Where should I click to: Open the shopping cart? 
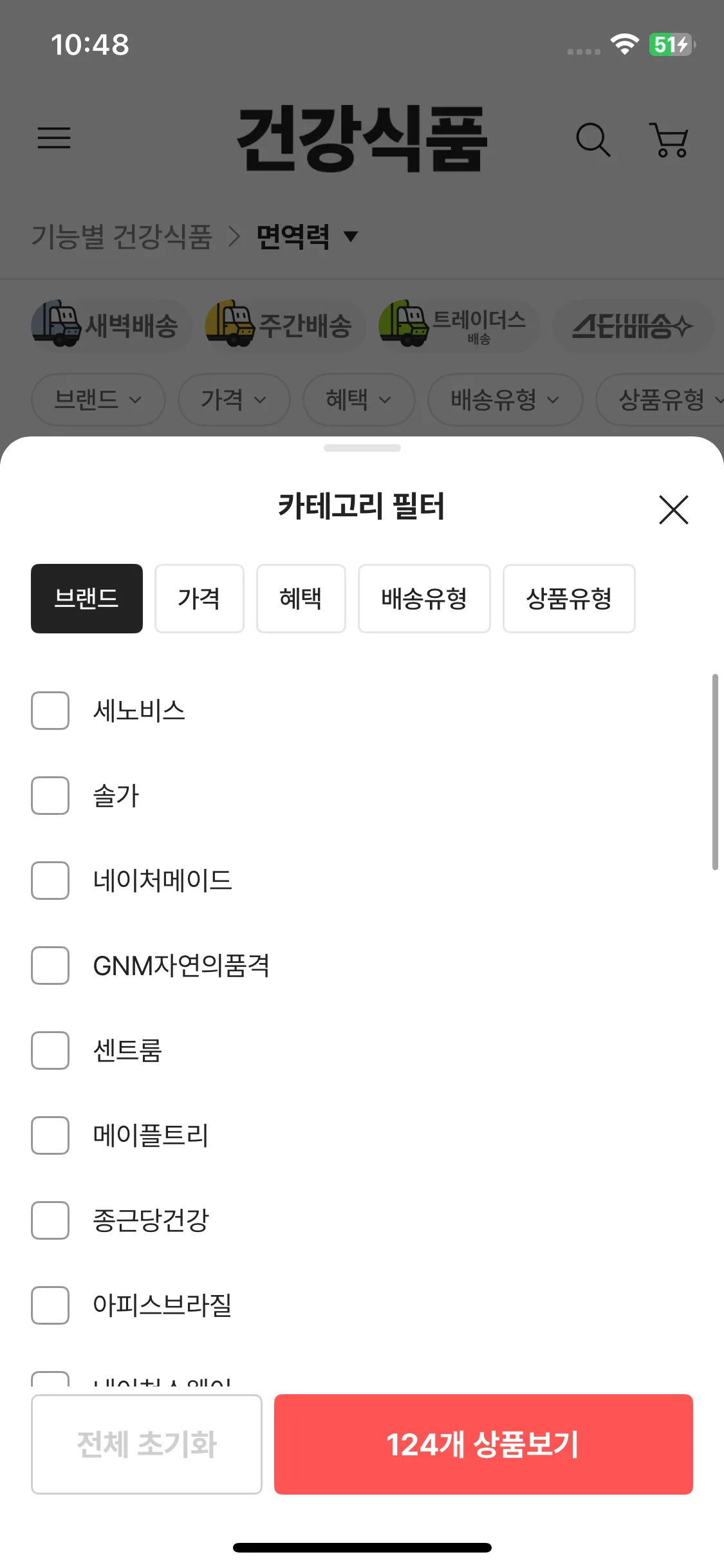[x=670, y=140]
